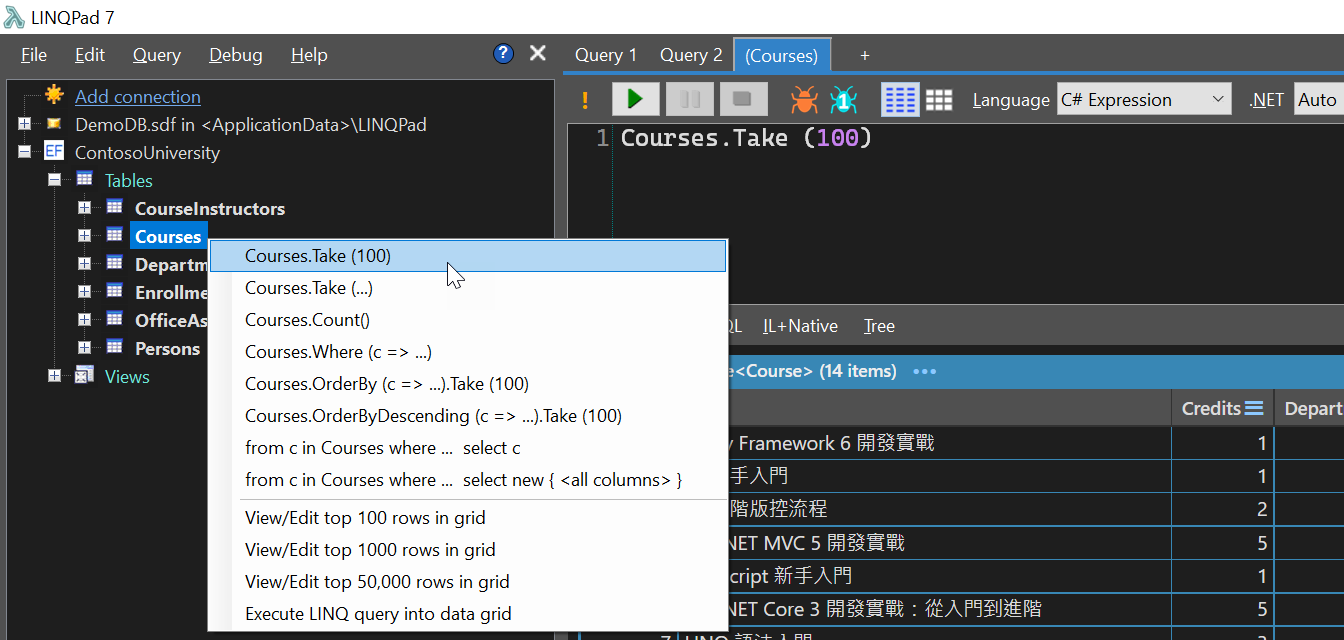Open the Query menu
This screenshot has width=1344, height=640.
pos(157,55)
